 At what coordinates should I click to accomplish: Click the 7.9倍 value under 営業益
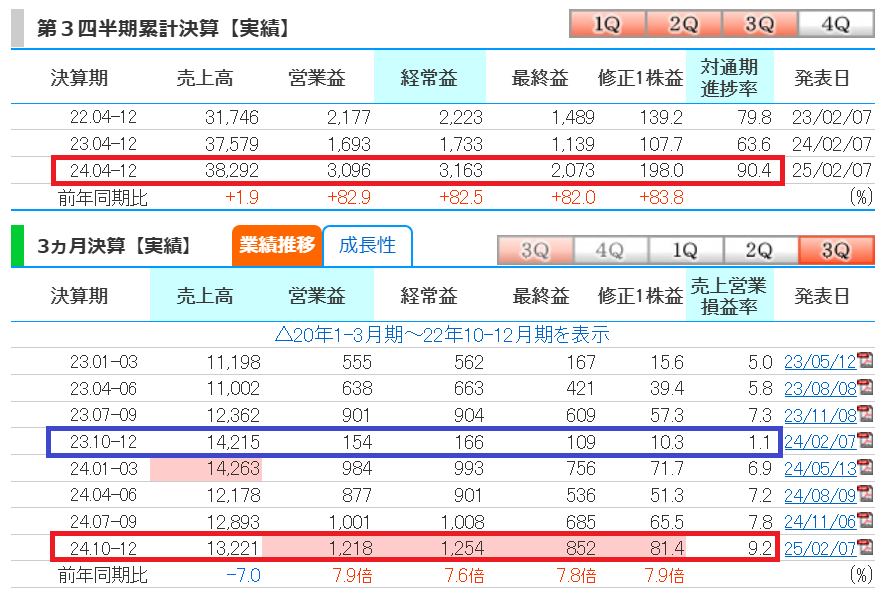pos(352,575)
